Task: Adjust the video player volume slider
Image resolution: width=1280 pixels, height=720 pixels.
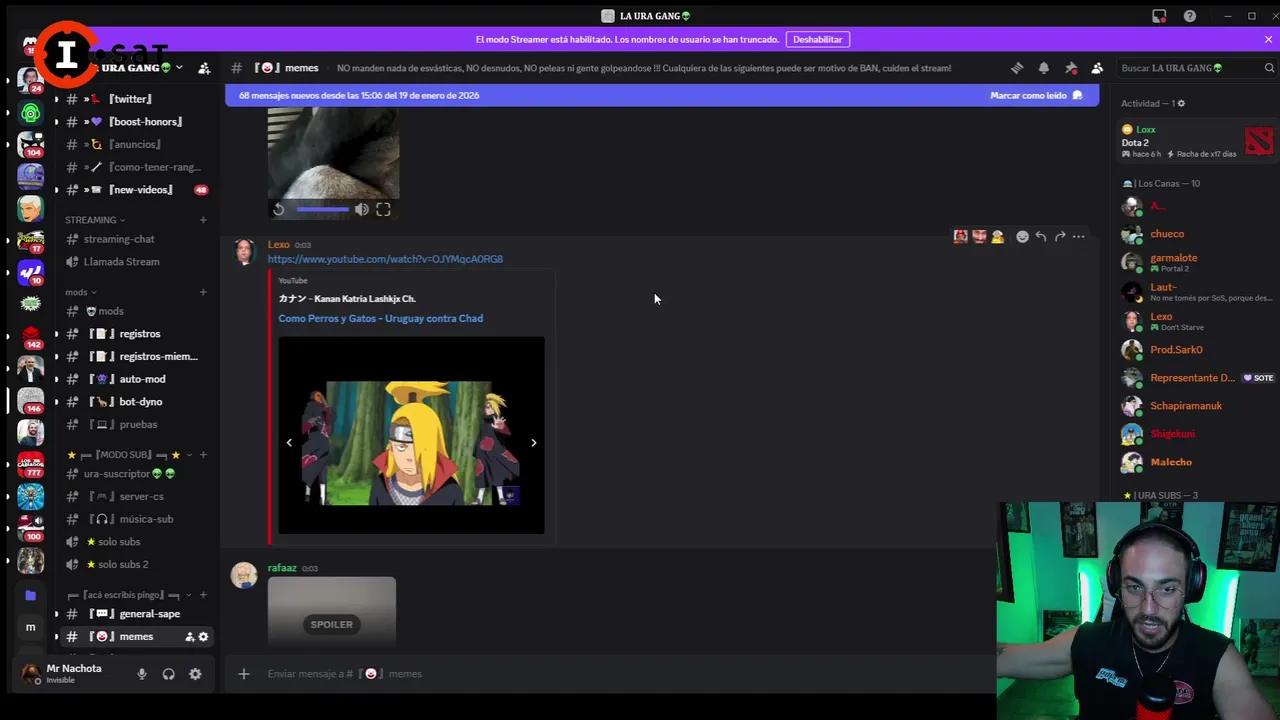Action: coord(322,209)
